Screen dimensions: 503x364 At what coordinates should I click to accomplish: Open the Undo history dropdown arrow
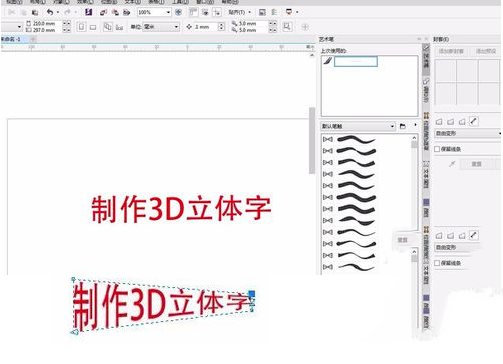point(58,12)
